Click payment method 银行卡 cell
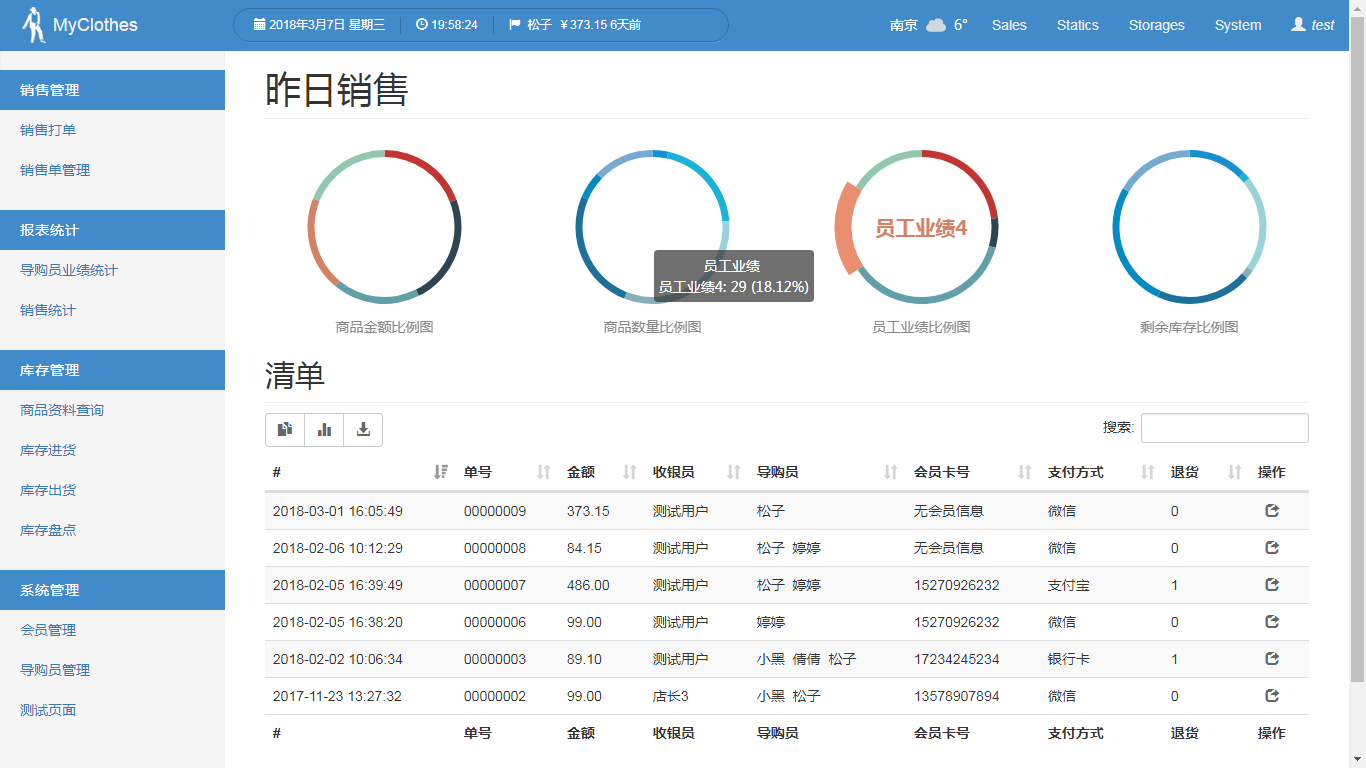 pyautogui.click(x=1069, y=659)
